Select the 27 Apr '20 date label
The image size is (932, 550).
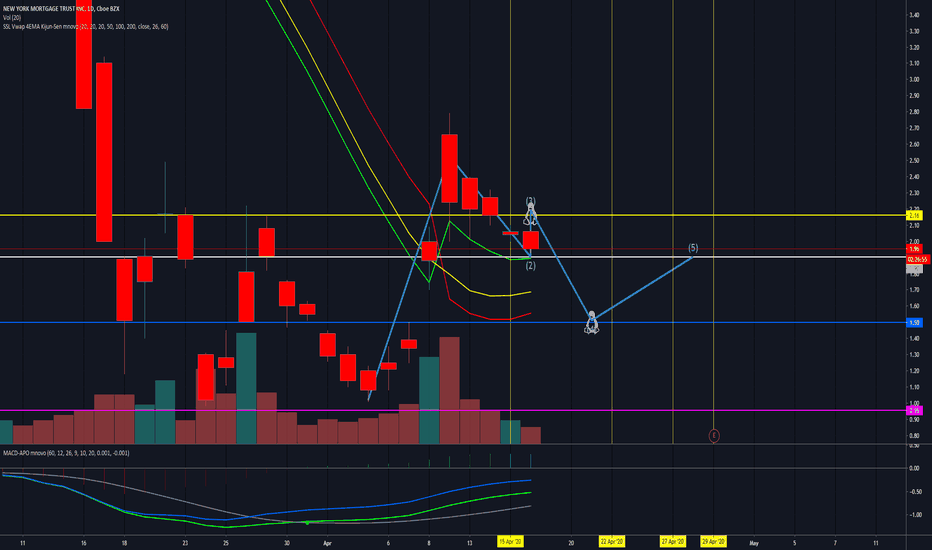pos(672,542)
